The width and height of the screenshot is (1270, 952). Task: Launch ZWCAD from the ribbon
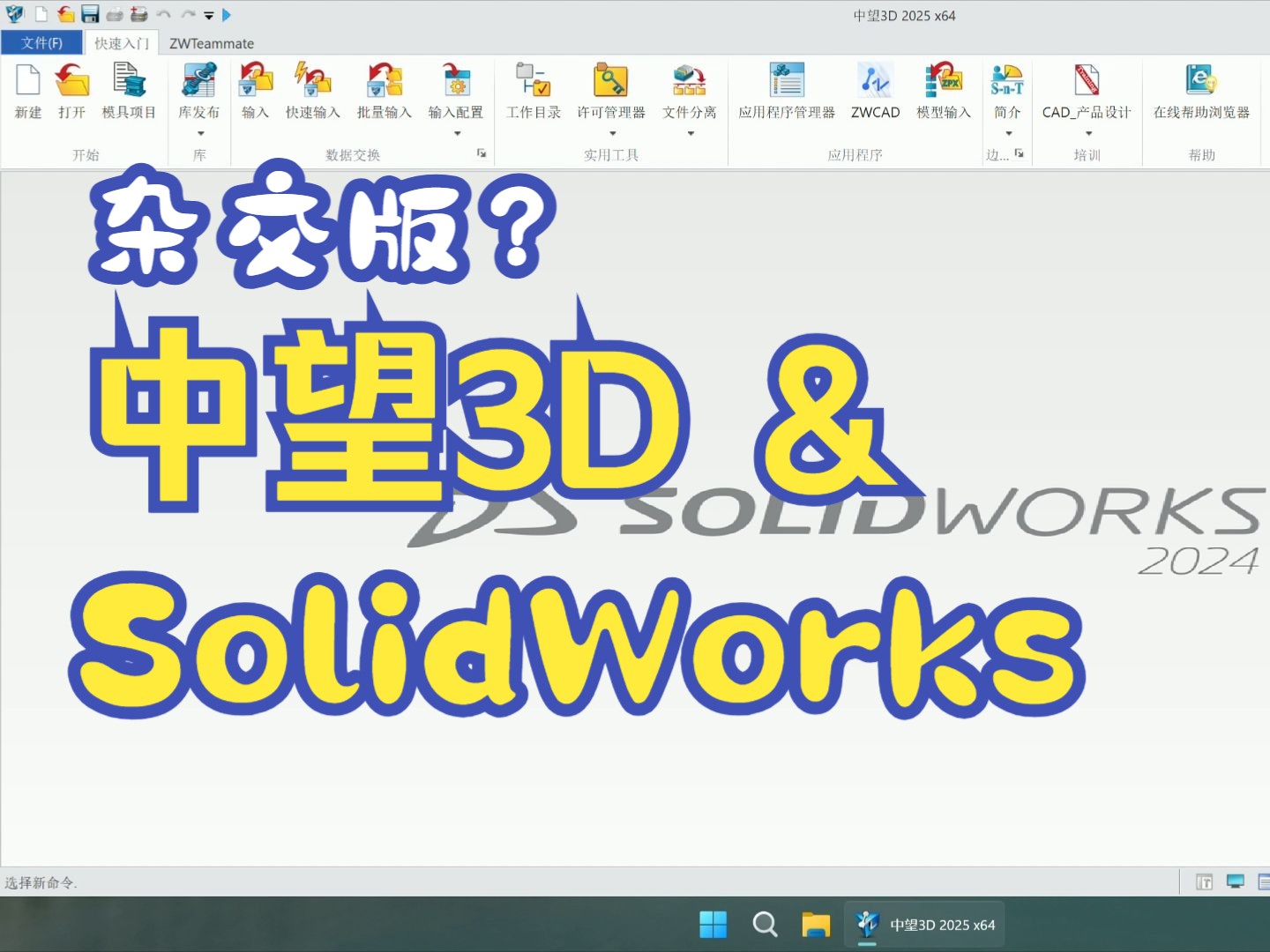875,81
